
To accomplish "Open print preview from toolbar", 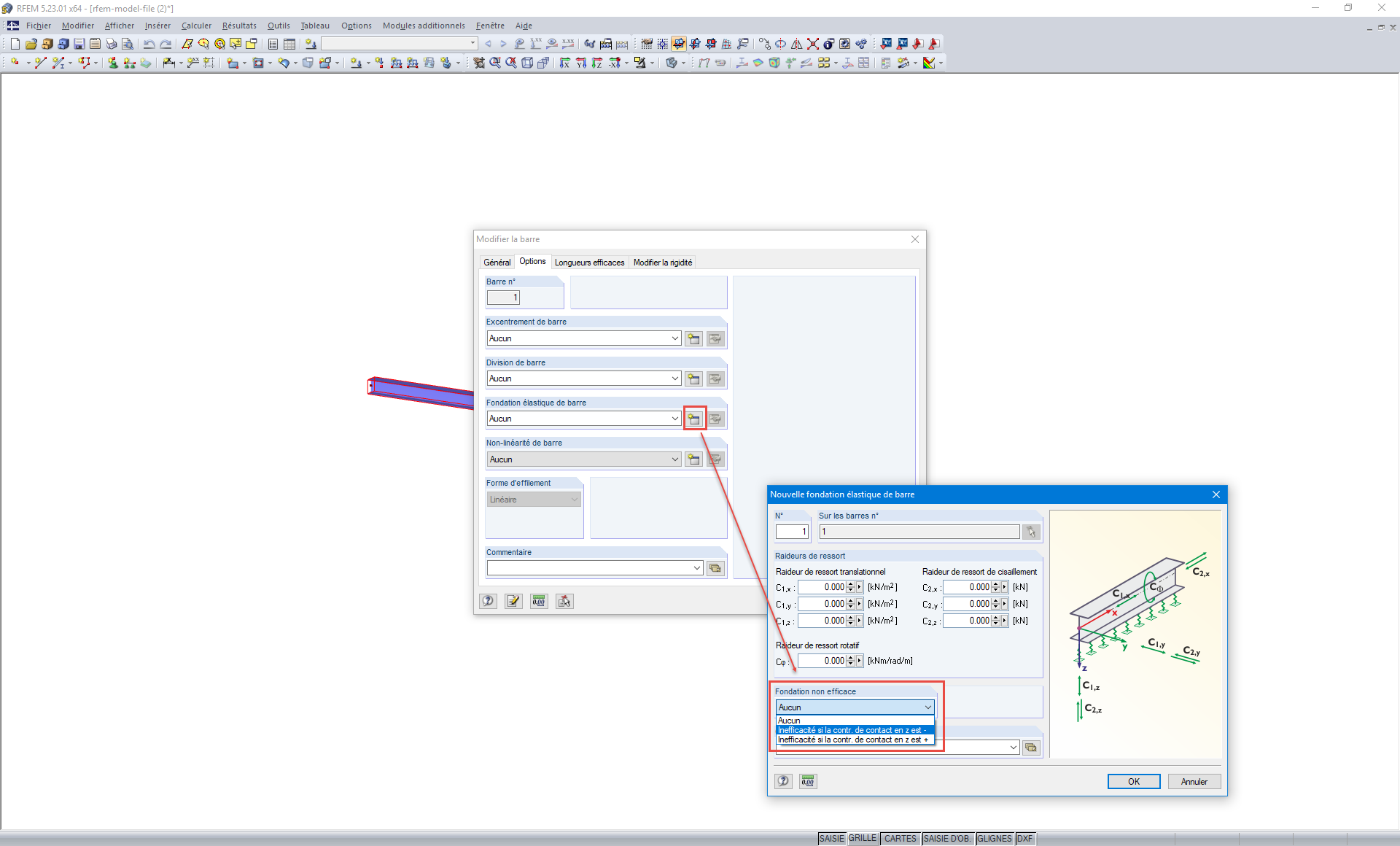I will (x=128, y=44).
